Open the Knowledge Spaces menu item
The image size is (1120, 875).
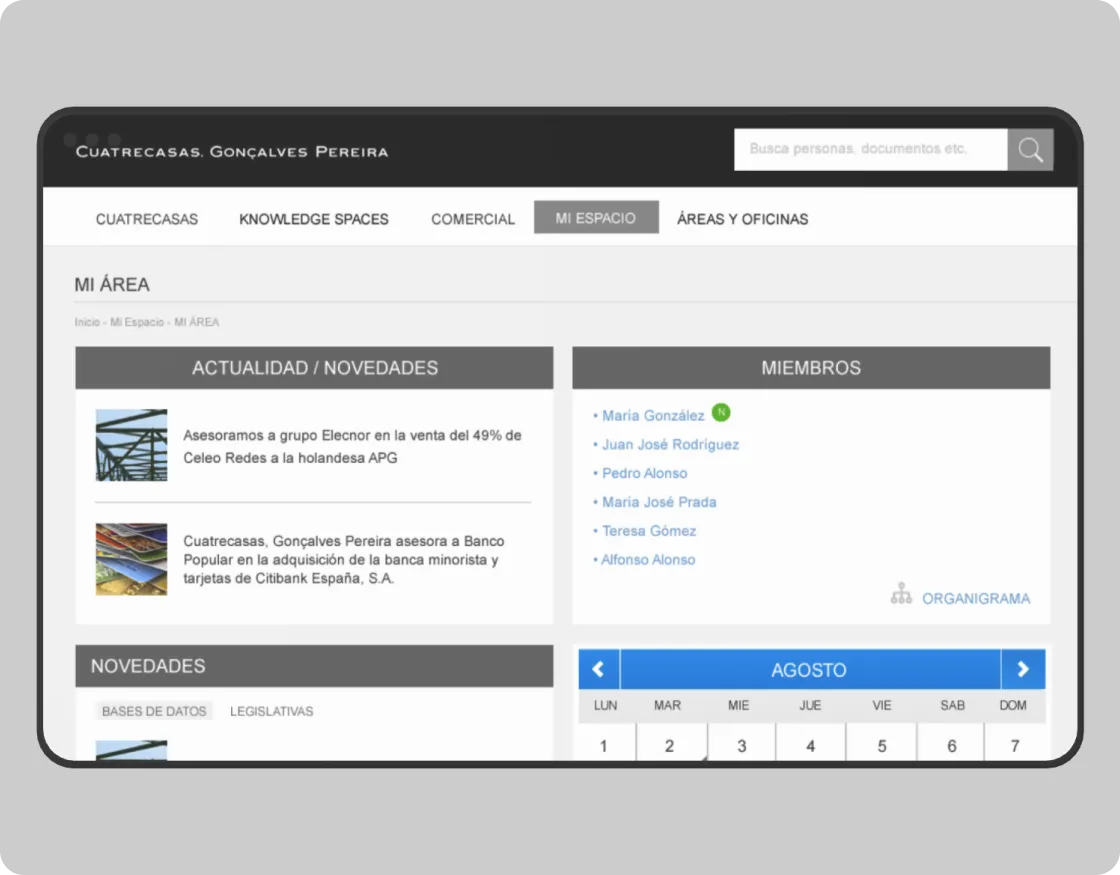tap(314, 219)
